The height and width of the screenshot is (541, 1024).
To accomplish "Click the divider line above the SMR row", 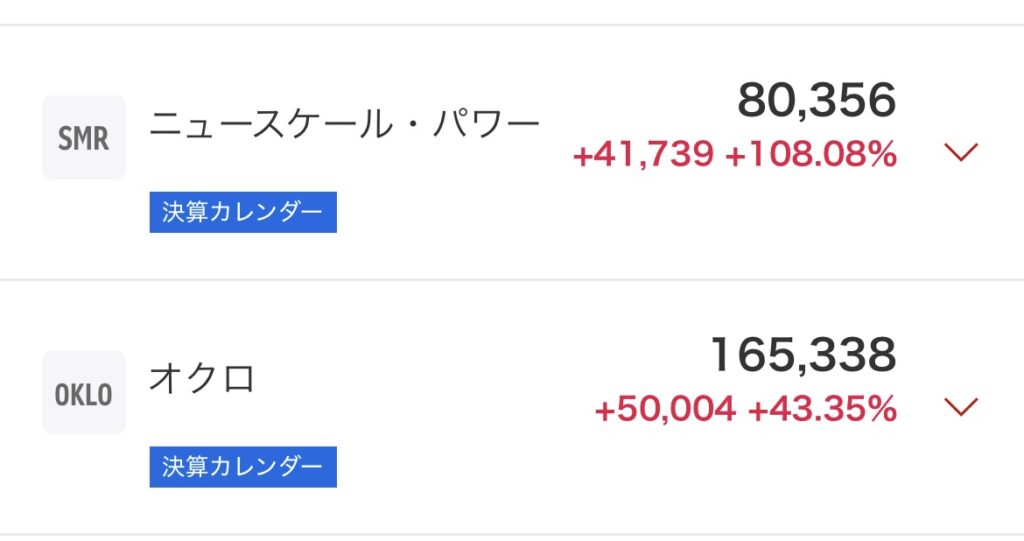I will click(512, 25).
